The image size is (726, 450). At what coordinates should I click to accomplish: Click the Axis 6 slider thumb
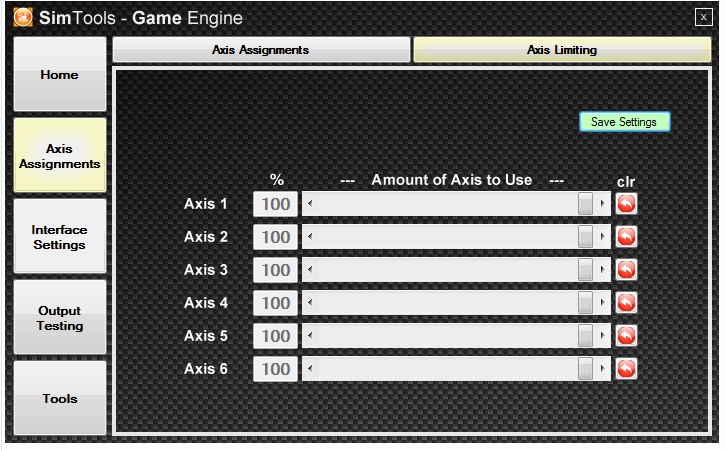585,369
